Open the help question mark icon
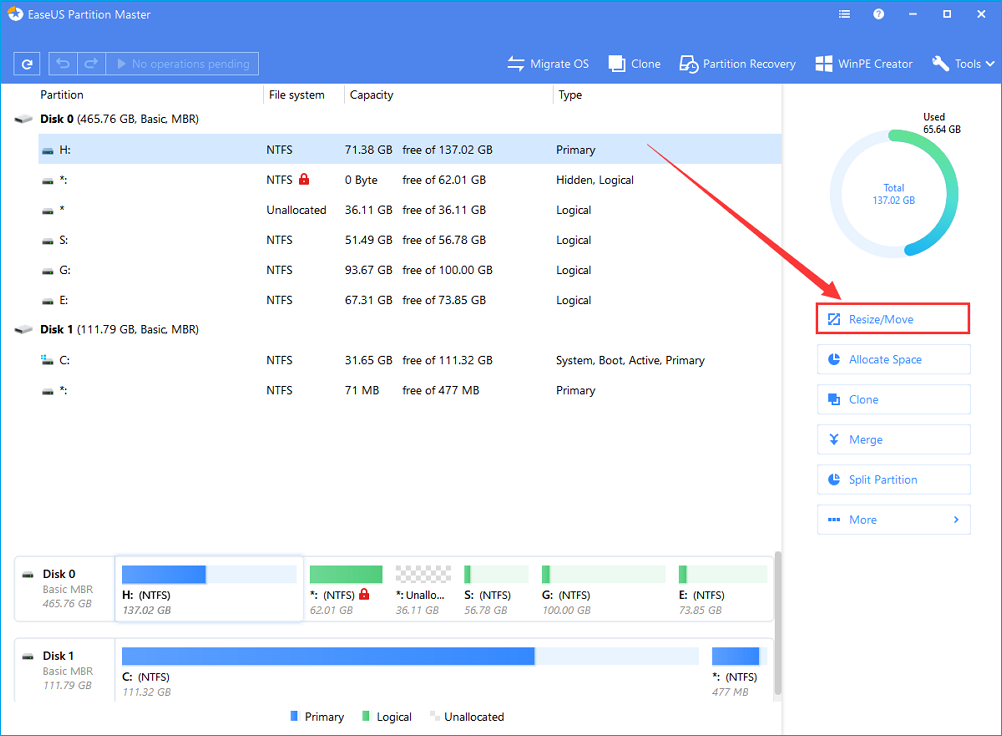The width and height of the screenshot is (1002, 736). pyautogui.click(x=879, y=14)
